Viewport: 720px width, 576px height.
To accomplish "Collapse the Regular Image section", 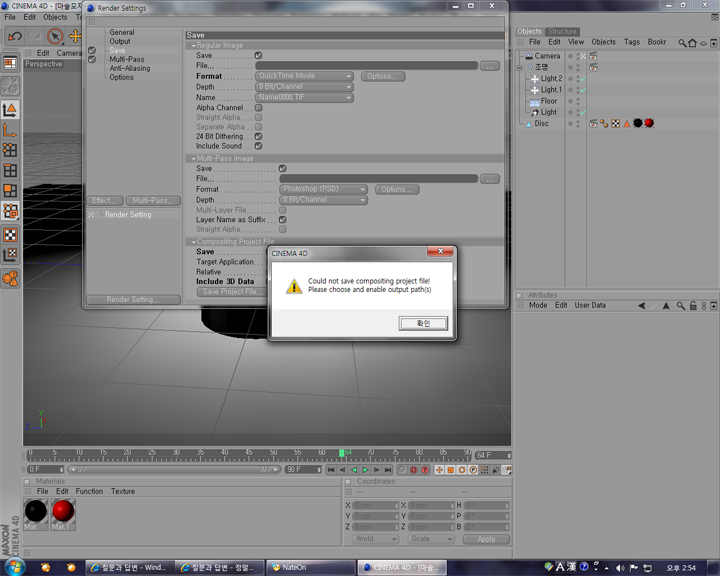I will 194,45.
